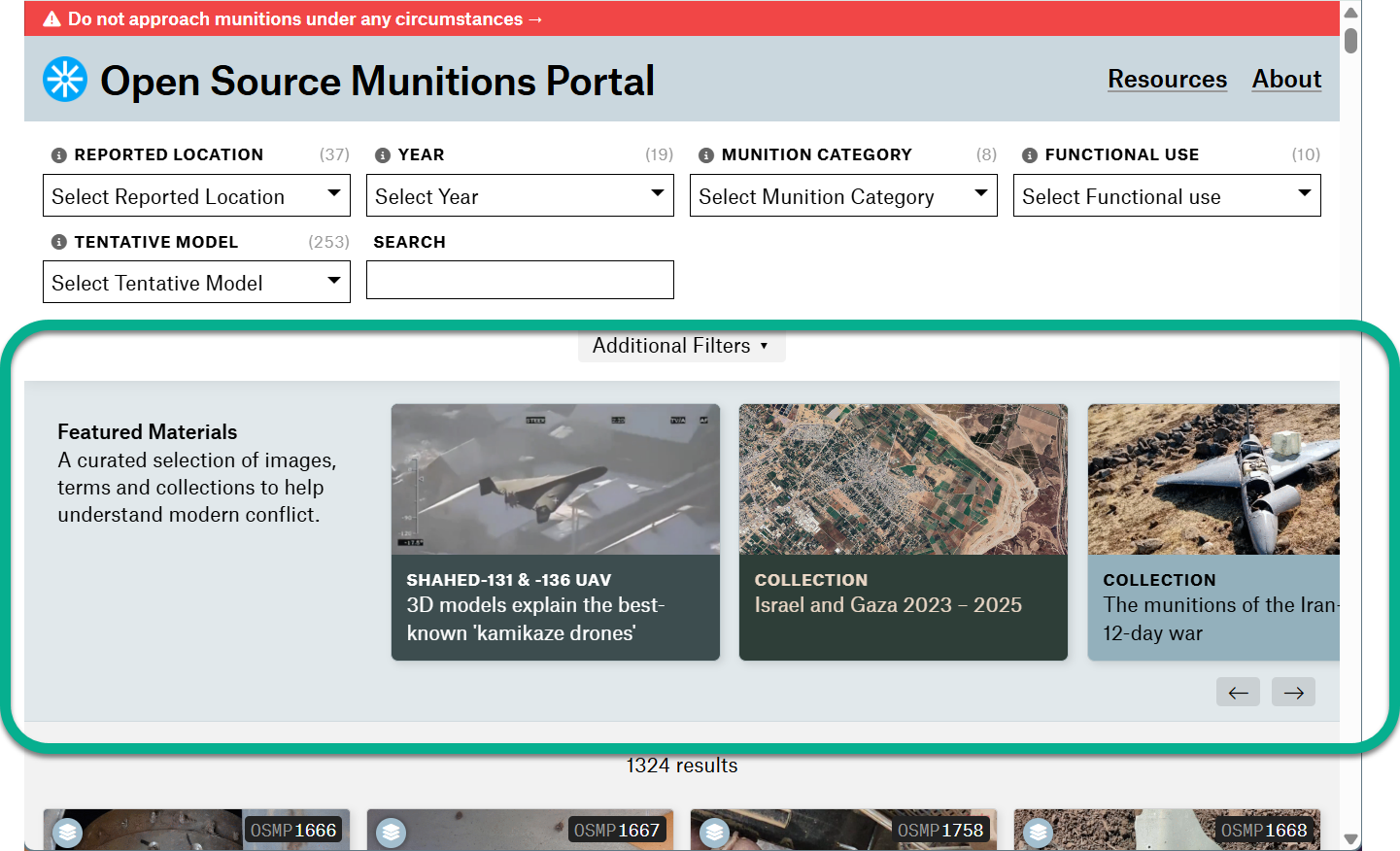Screen dimensions: 1400x851
Task: Open the Select Year dropdown
Action: tap(520, 196)
